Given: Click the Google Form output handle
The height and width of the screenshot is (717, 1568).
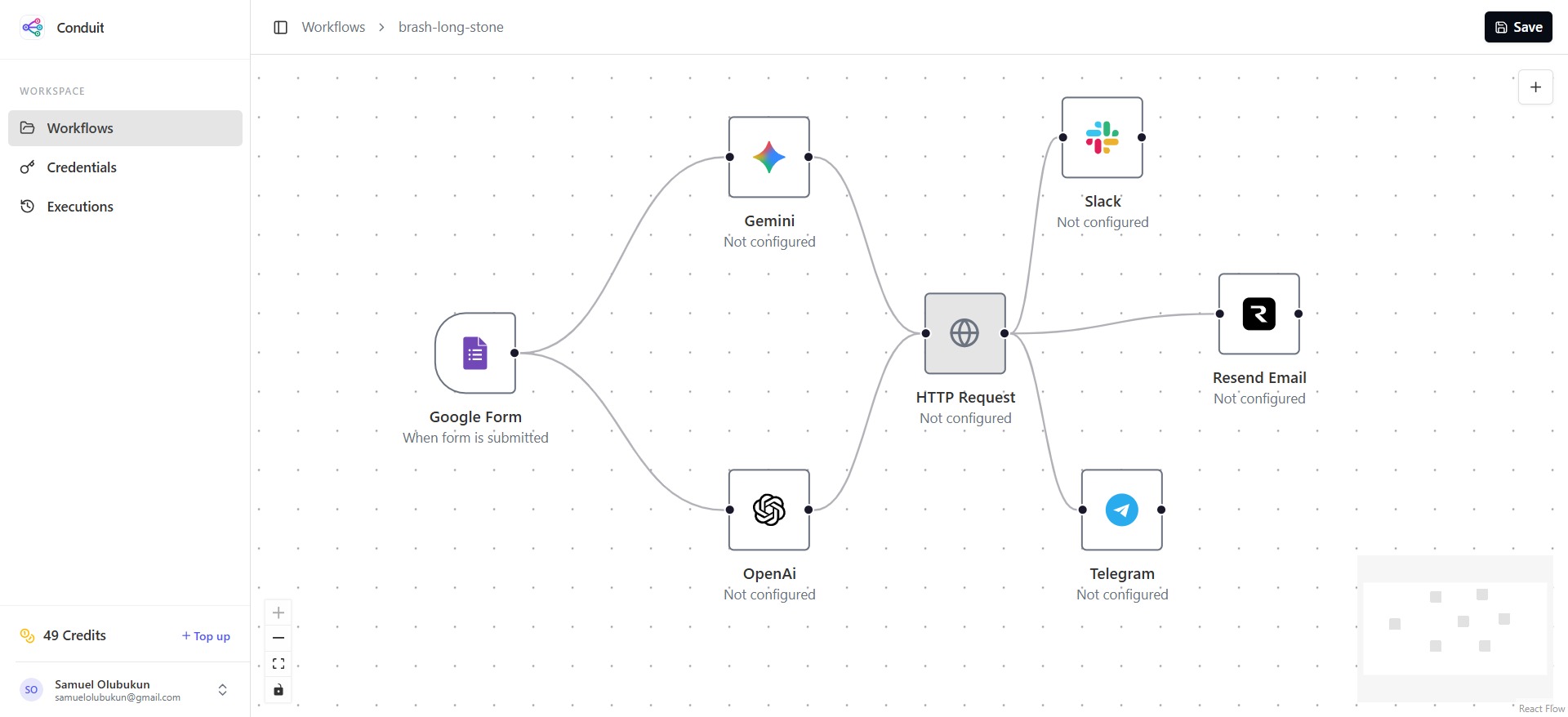Looking at the screenshot, I should (514, 353).
